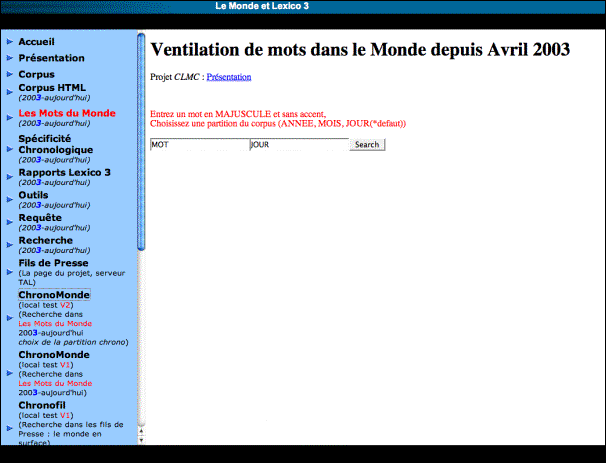Click the 'Choisissez une partition du corpus' line
606x463 pixels.
tap(278, 124)
